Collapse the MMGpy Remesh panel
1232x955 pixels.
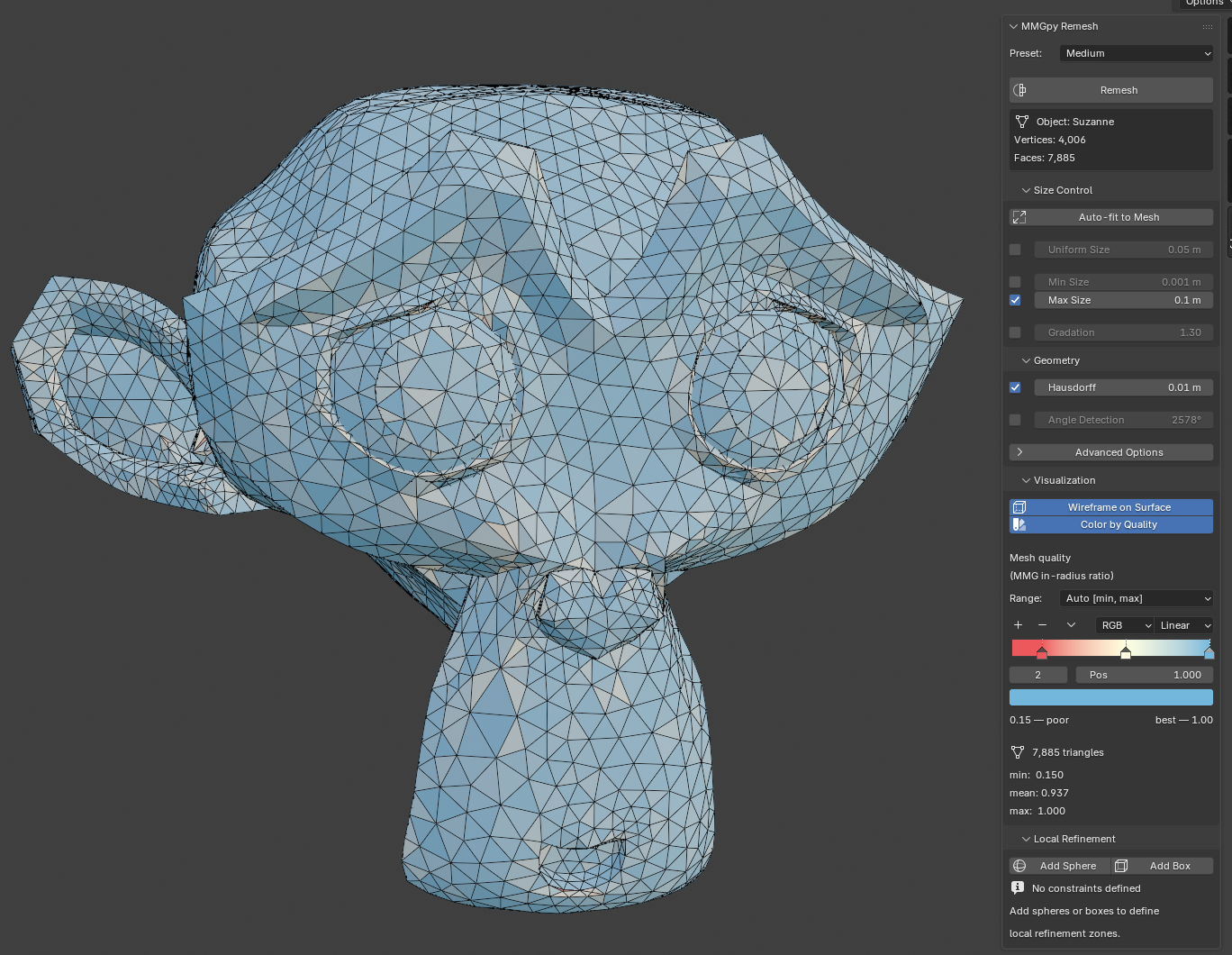tap(1014, 27)
